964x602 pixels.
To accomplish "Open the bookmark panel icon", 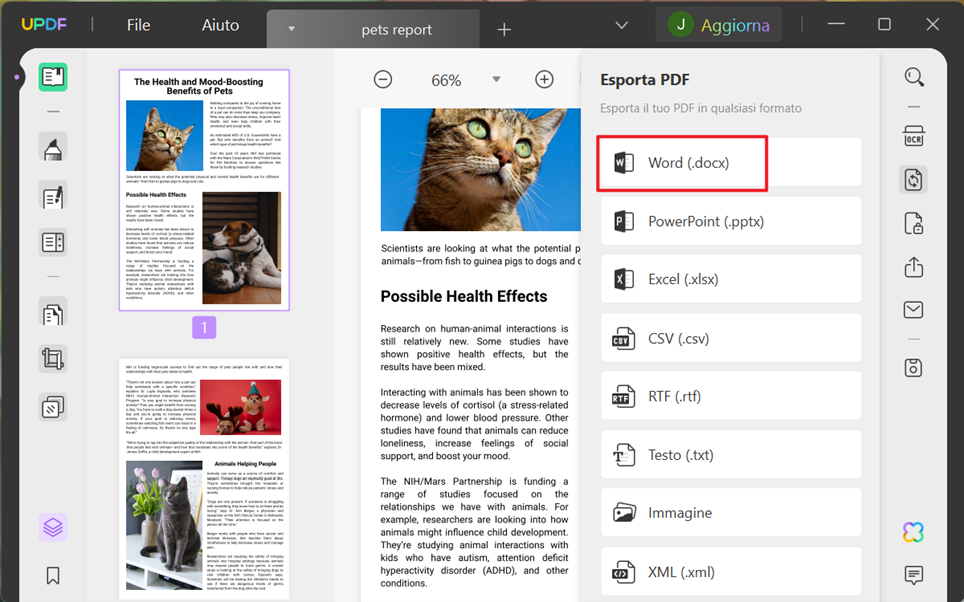I will (53, 576).
